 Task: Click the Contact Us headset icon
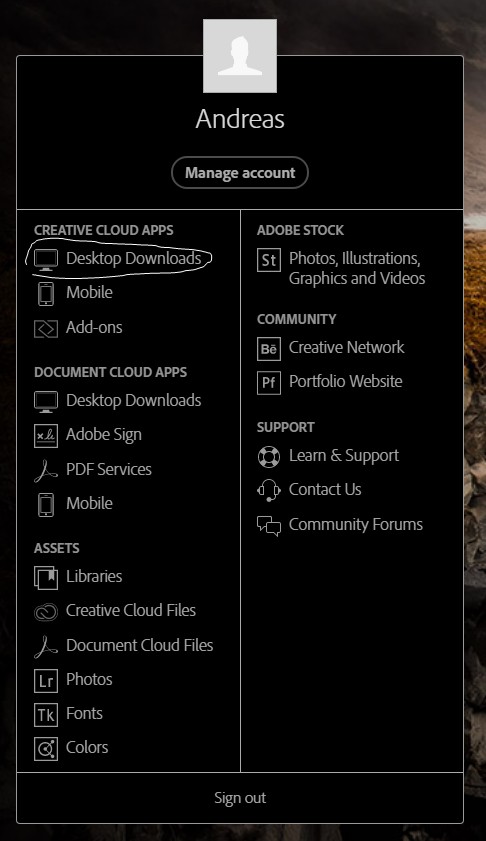coord(269,491)
